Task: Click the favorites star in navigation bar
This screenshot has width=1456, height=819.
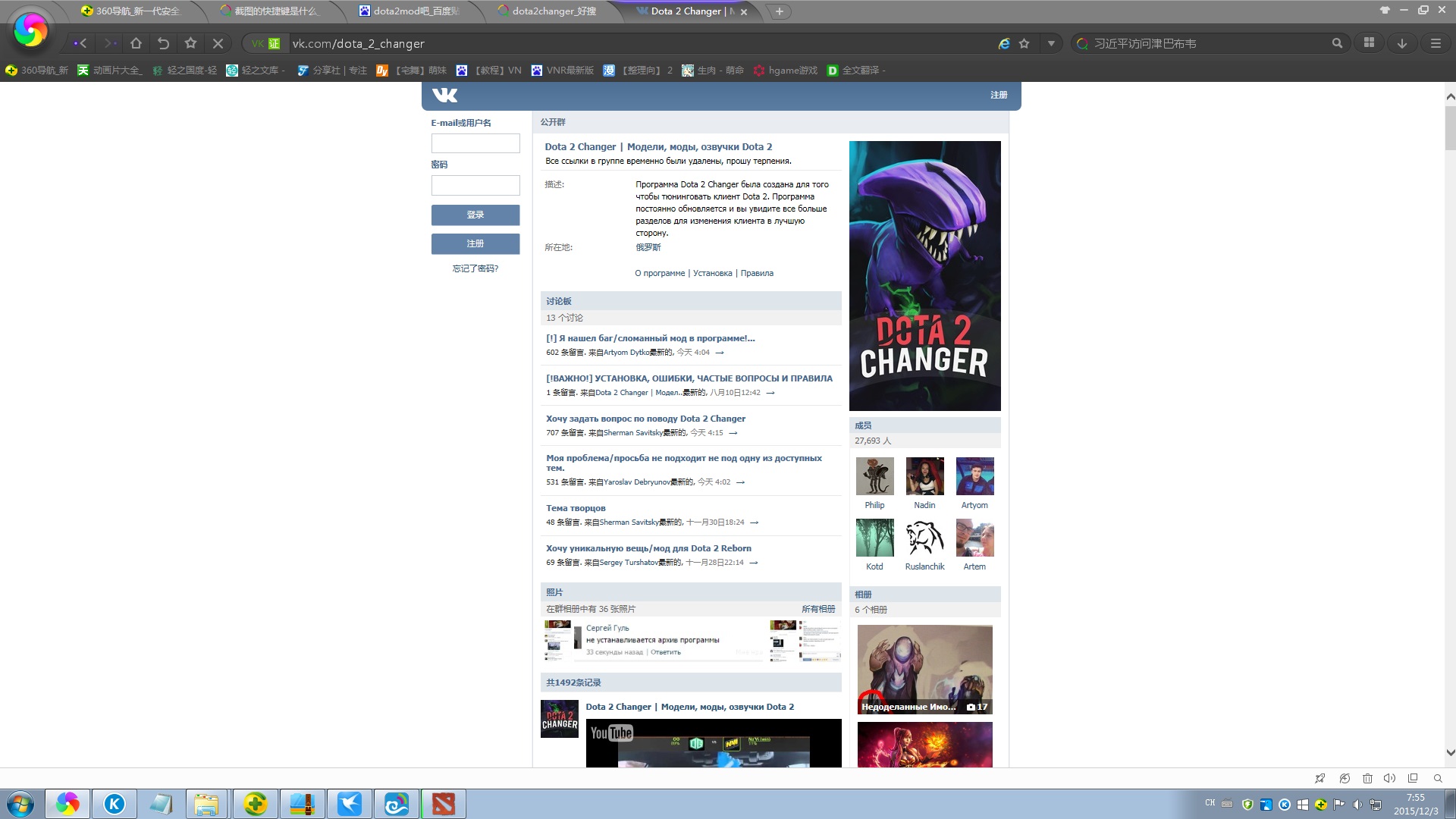Action: click(190, 43)
